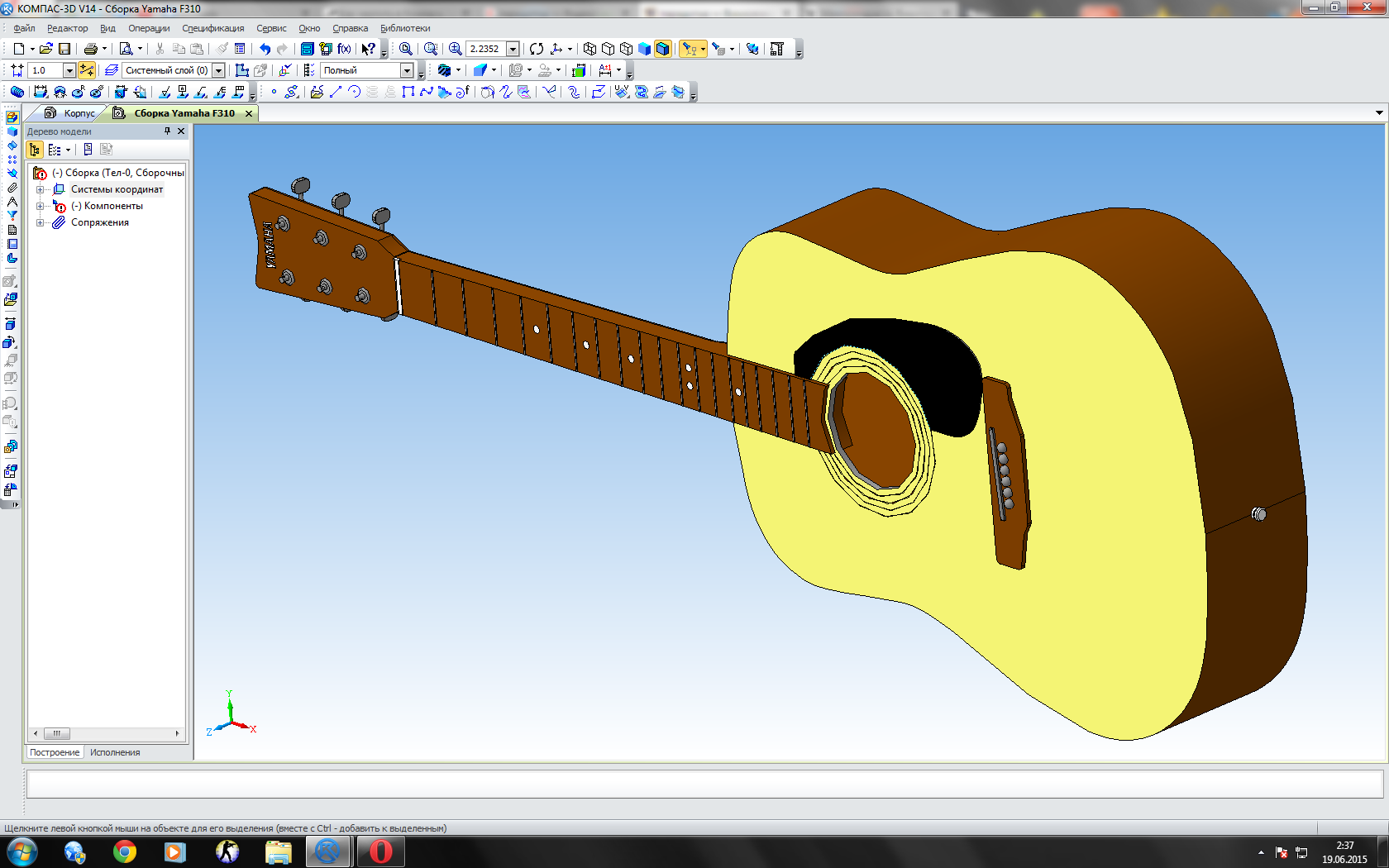The height and width of the screenshot is (868, 1389).
Task: Close the Сборка Yamaha F310 tab
Action: [248, 113]
